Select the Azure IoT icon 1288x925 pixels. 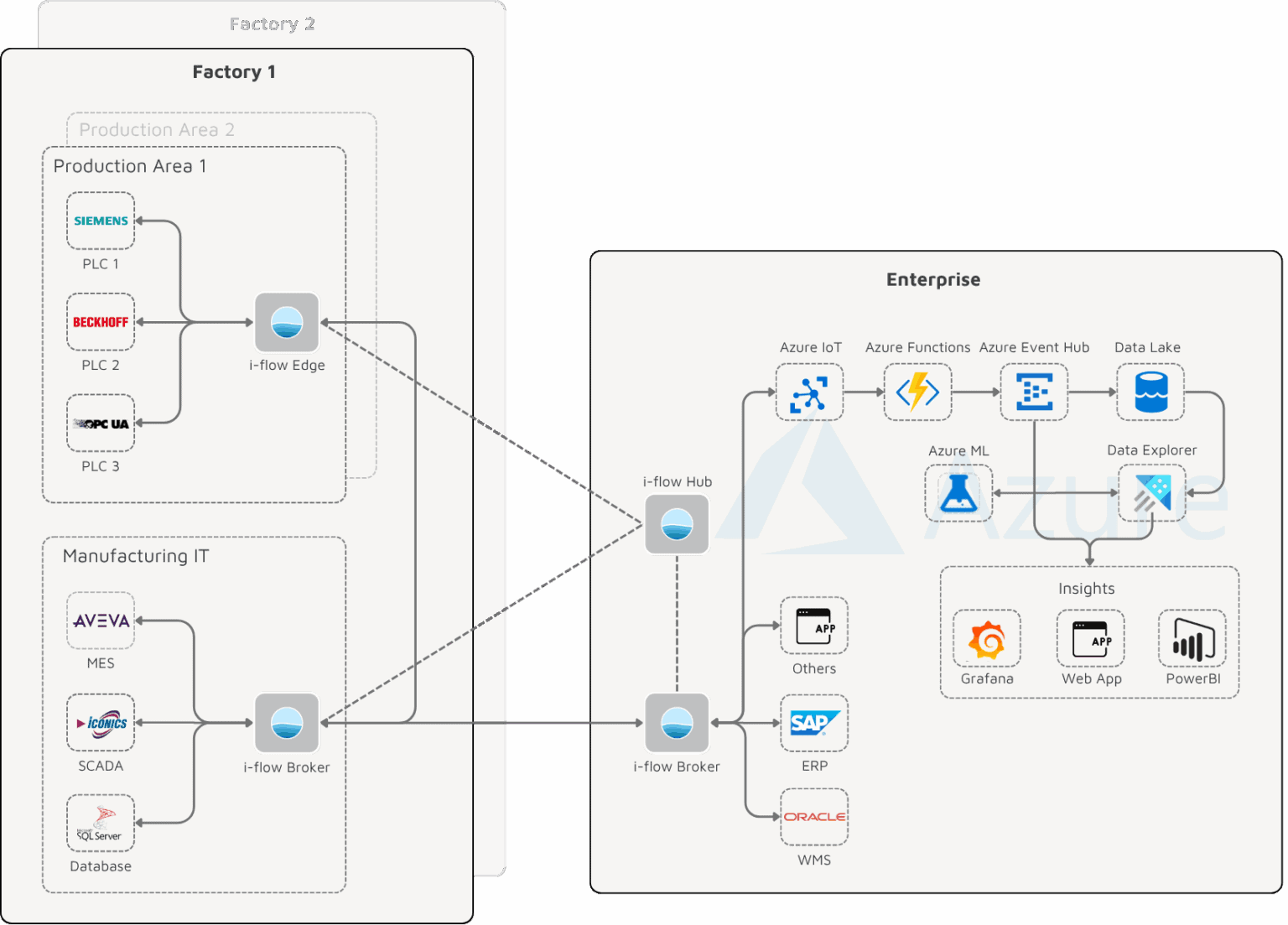coord(809,392)
